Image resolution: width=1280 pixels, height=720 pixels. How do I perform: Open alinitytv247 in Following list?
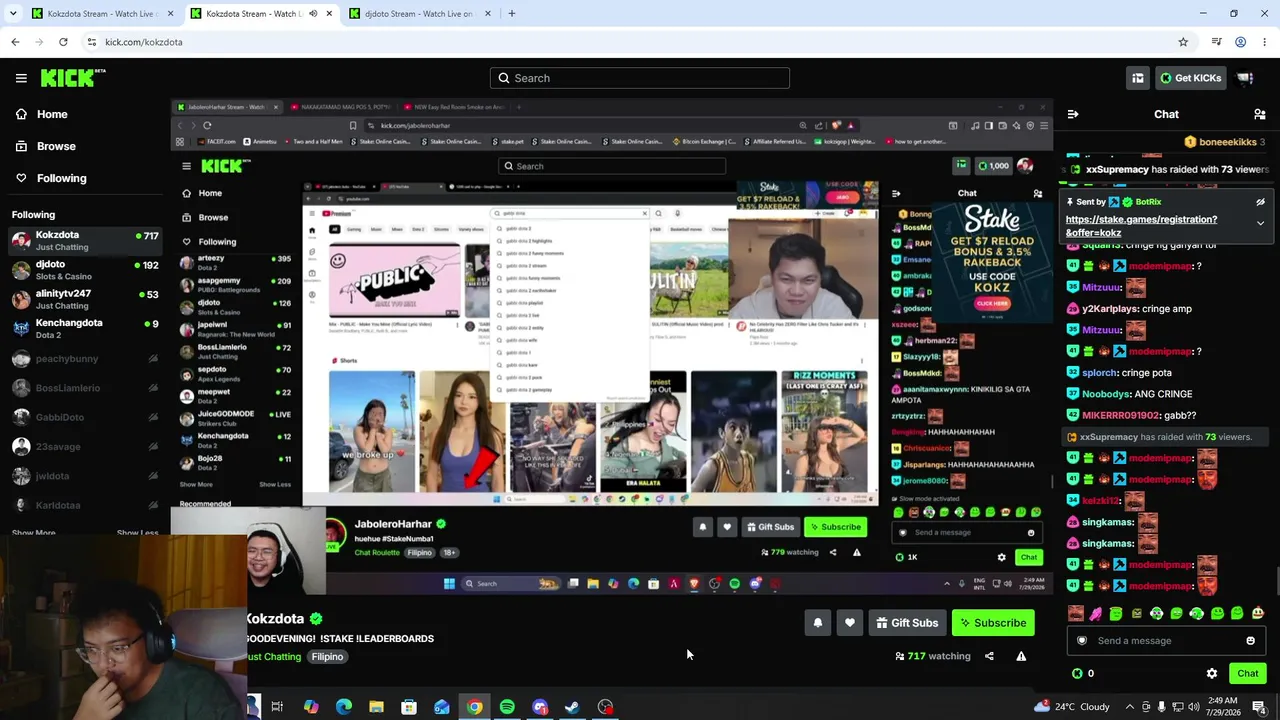coord(85,299)
